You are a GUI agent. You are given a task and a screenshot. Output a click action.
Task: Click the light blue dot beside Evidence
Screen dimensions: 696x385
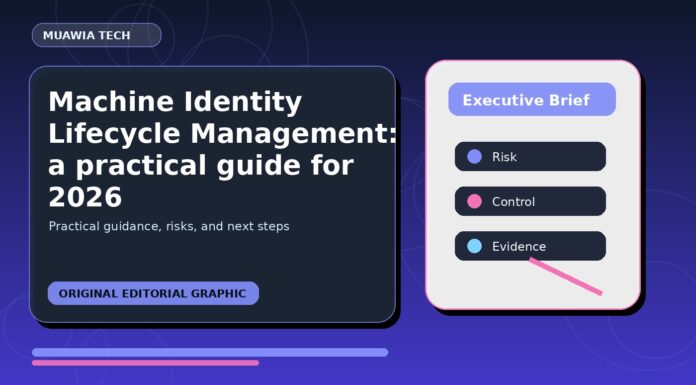475,246
